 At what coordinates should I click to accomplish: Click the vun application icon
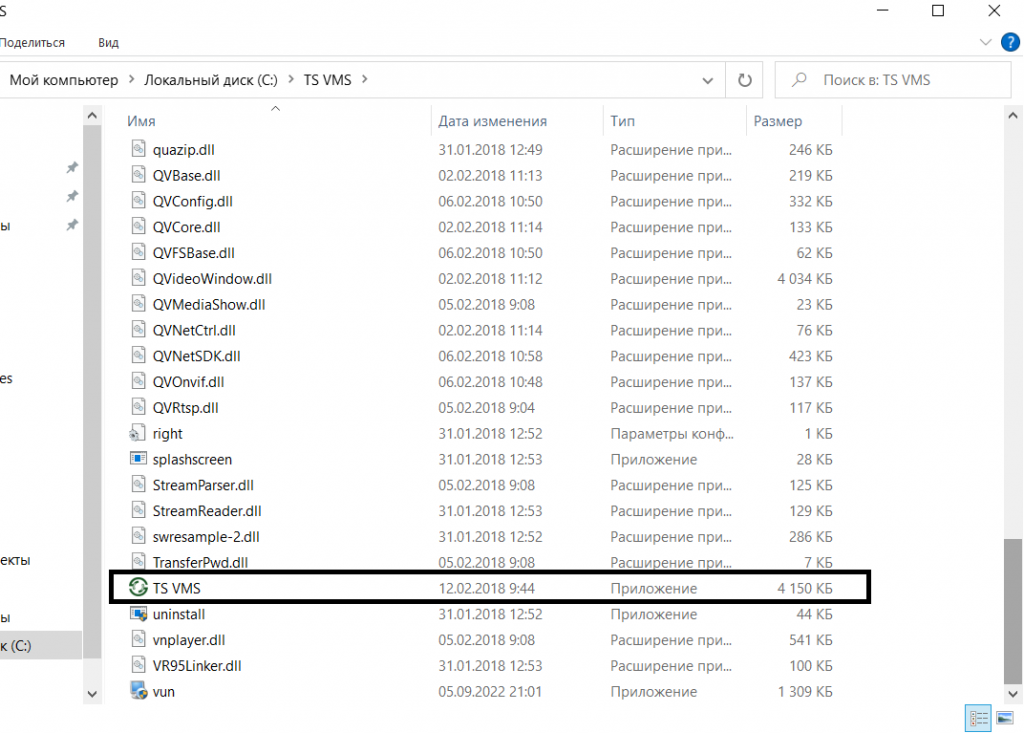[139, 691]
